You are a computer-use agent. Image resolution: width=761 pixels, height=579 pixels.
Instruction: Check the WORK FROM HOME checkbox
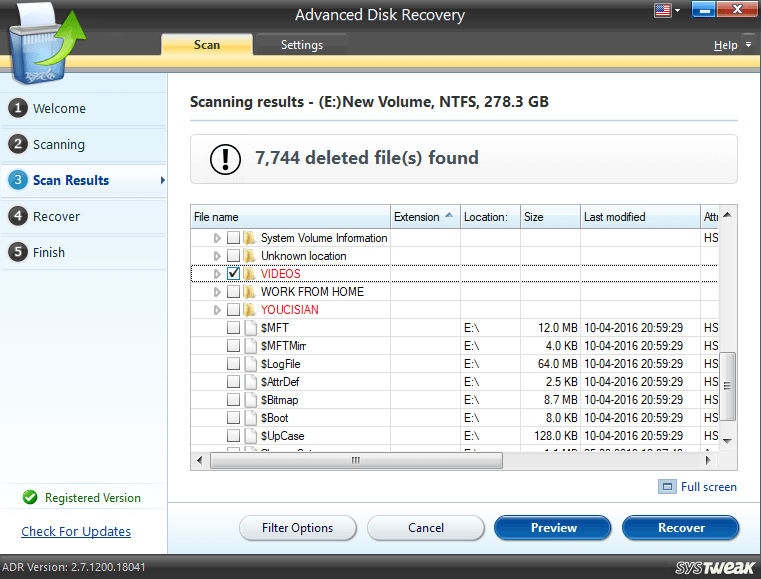pyautogui.click(x=233, y=292)
